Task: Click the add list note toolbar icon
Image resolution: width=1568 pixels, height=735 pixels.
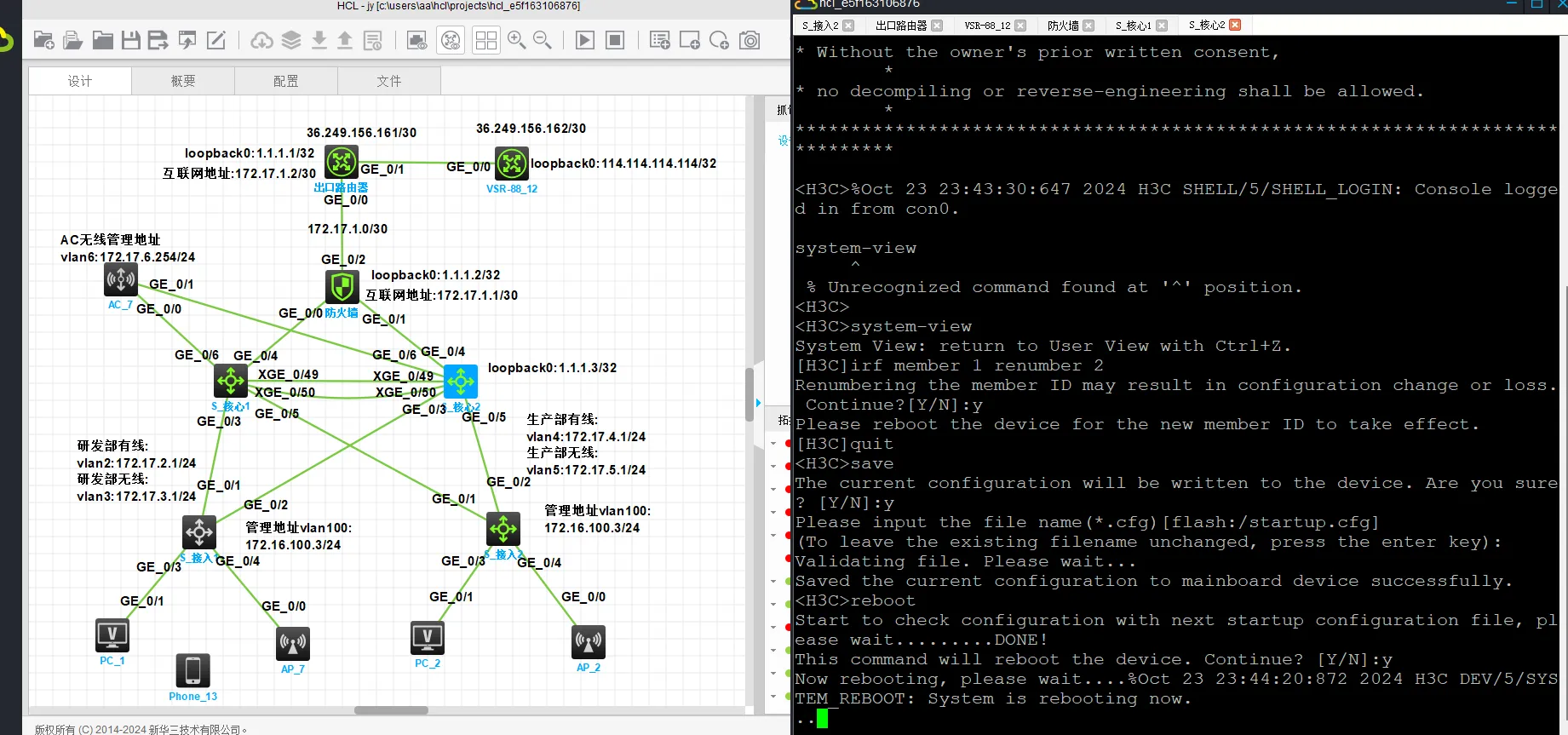Action: tap(660, 40)
